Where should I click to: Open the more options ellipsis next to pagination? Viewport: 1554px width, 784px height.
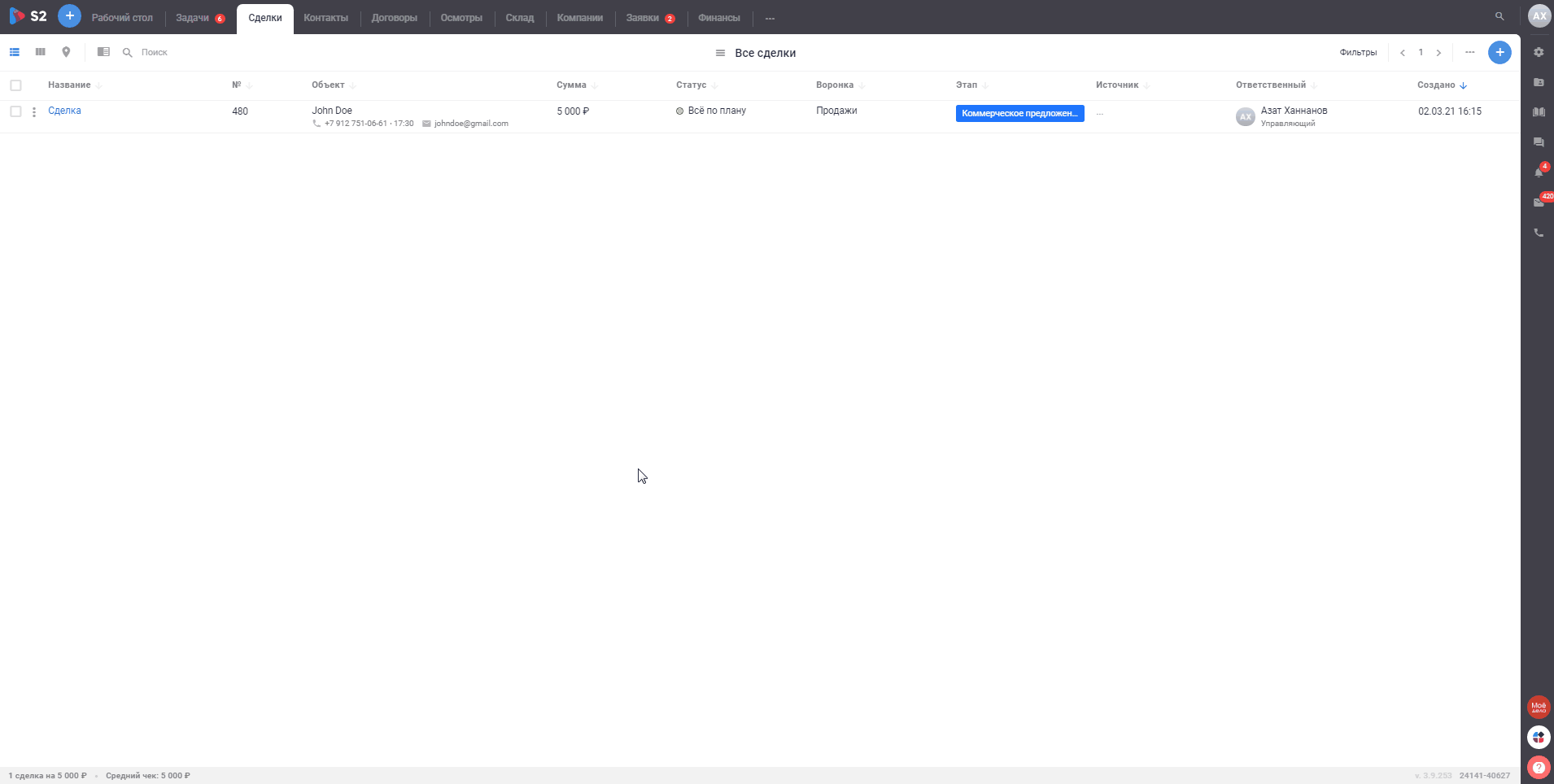1469,52
